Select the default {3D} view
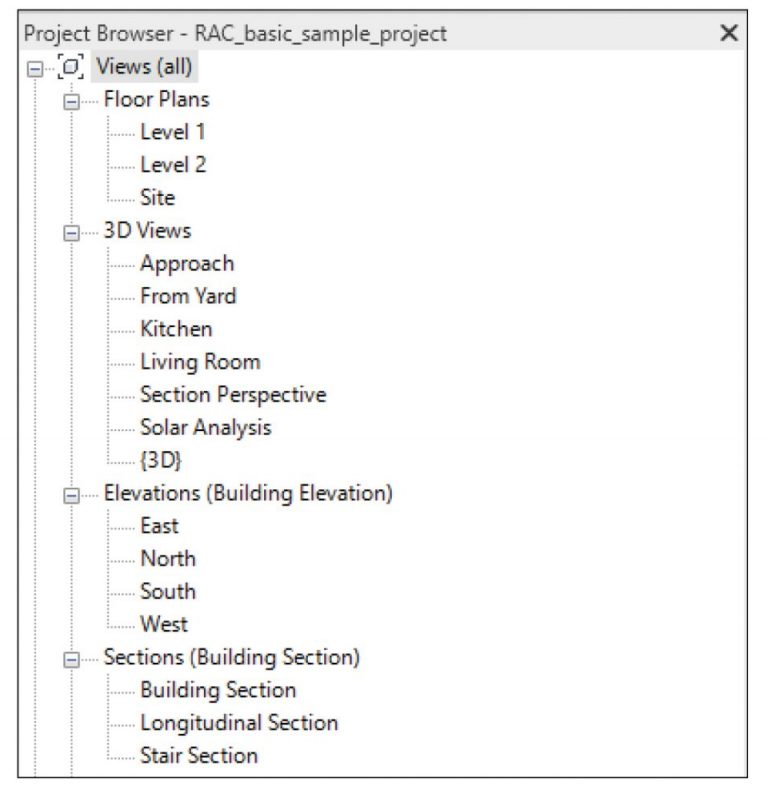 click(160, 461)
